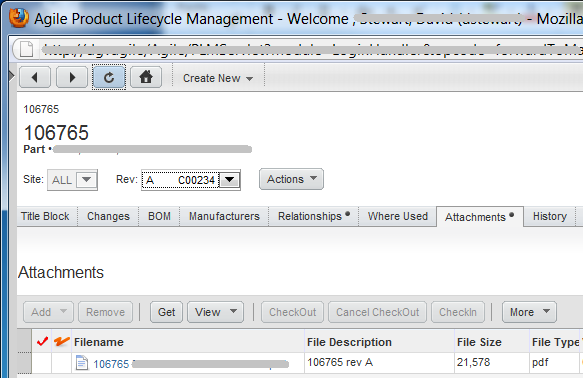Open the BOM tab
The height and width of the screenshot is (378, 583).
[159, 216]
